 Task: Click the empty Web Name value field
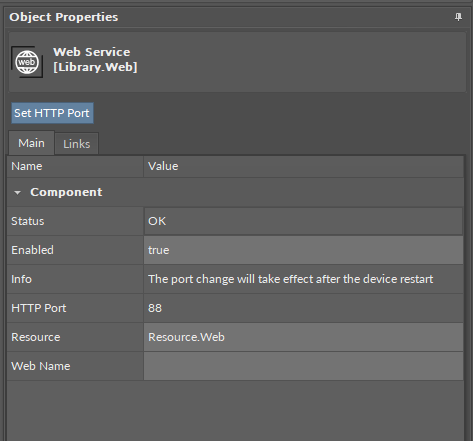pyautogui.click(x=303, y=366)
